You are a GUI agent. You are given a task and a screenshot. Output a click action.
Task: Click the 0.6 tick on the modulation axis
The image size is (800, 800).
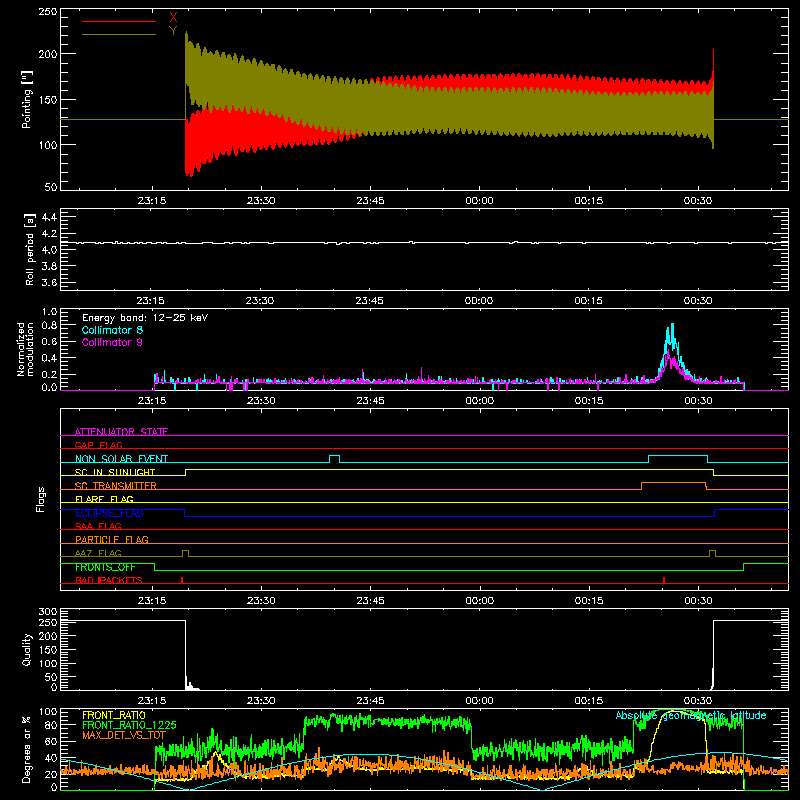[x=49, y=342]
